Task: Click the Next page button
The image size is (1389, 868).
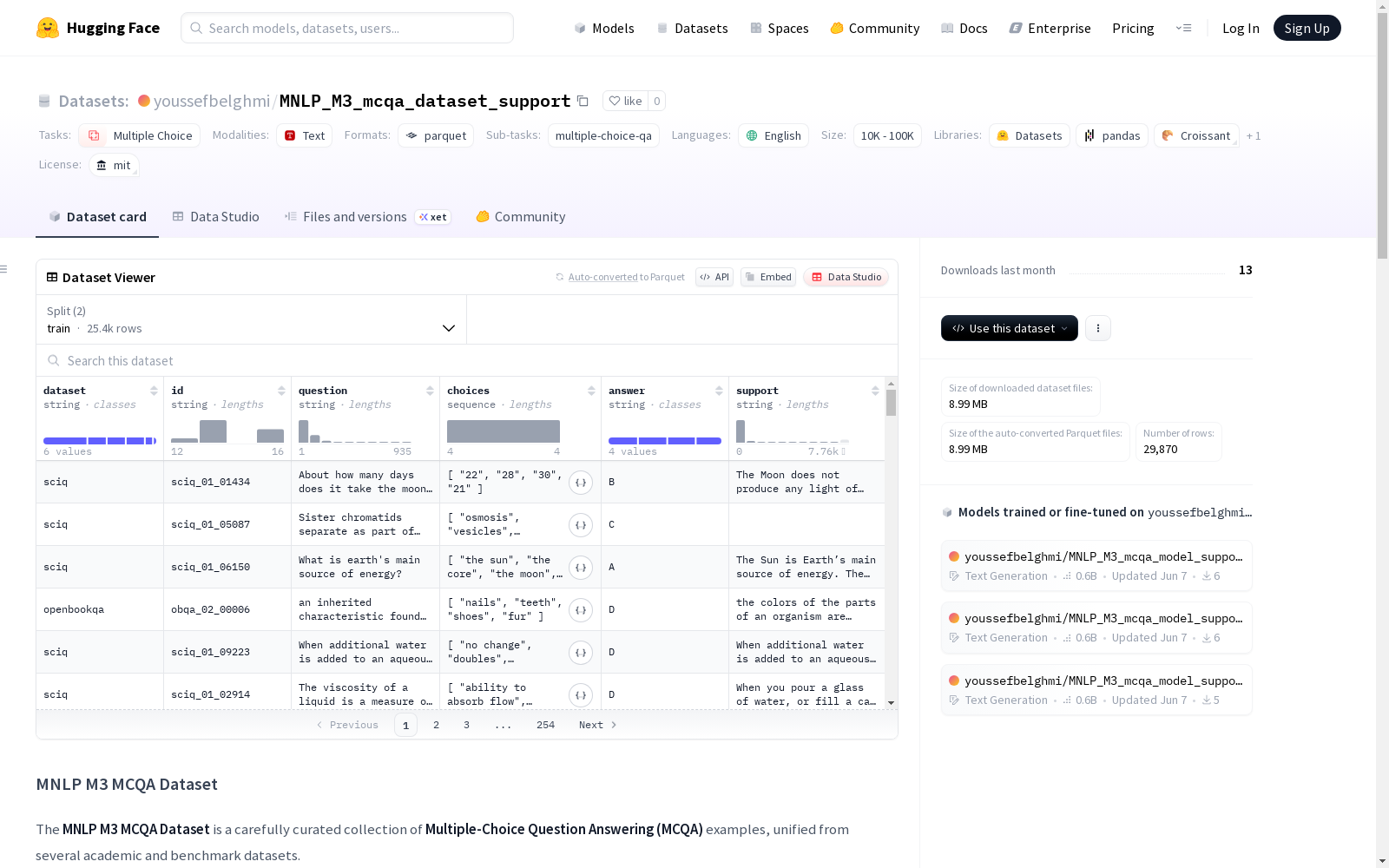Action: [597, 725]
